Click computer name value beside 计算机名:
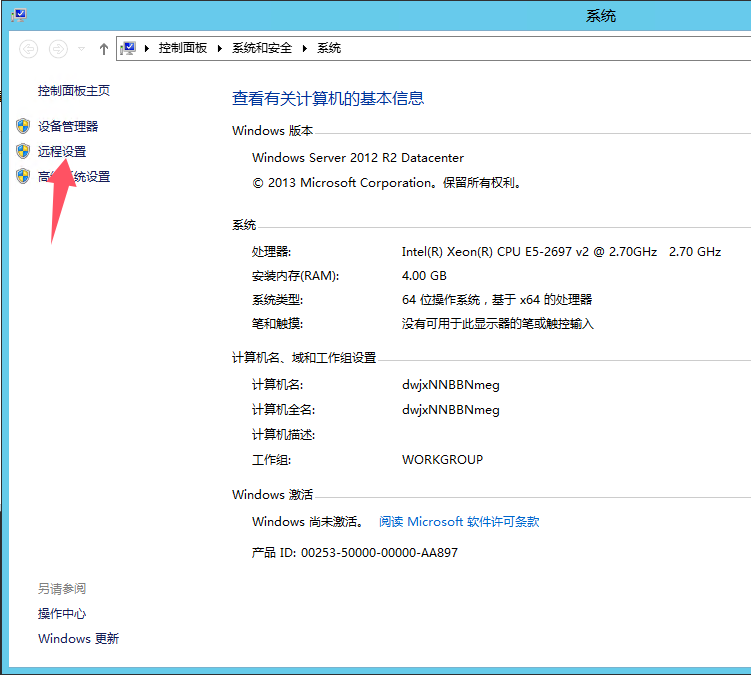The width and height of the screenshot is (751, 675). (x=451, y=385)
